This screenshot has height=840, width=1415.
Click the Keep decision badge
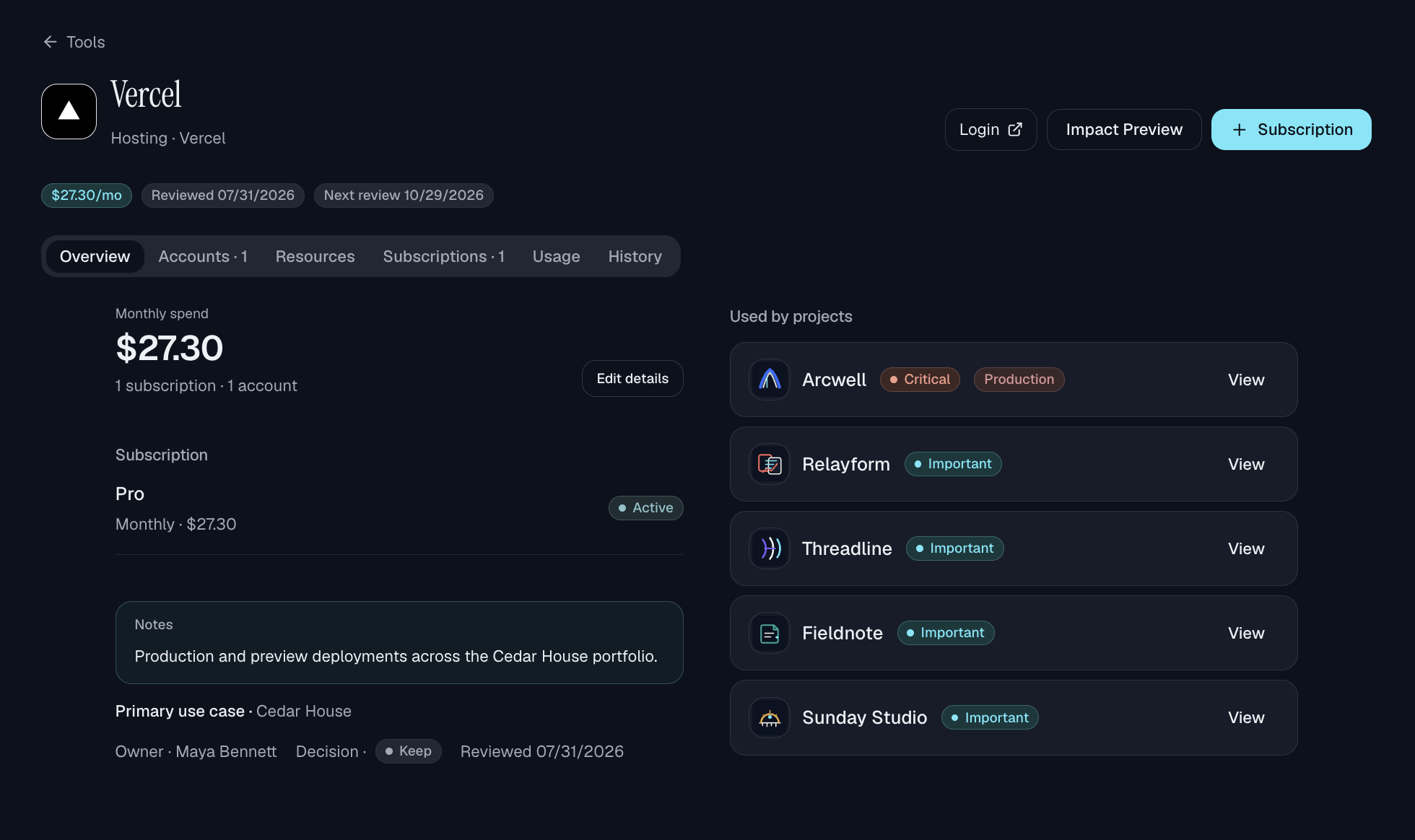[x=408, y=751]
